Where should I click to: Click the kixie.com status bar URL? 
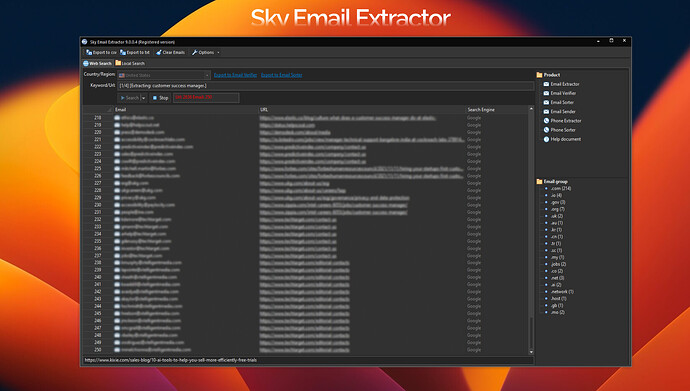tap(170, 360)
